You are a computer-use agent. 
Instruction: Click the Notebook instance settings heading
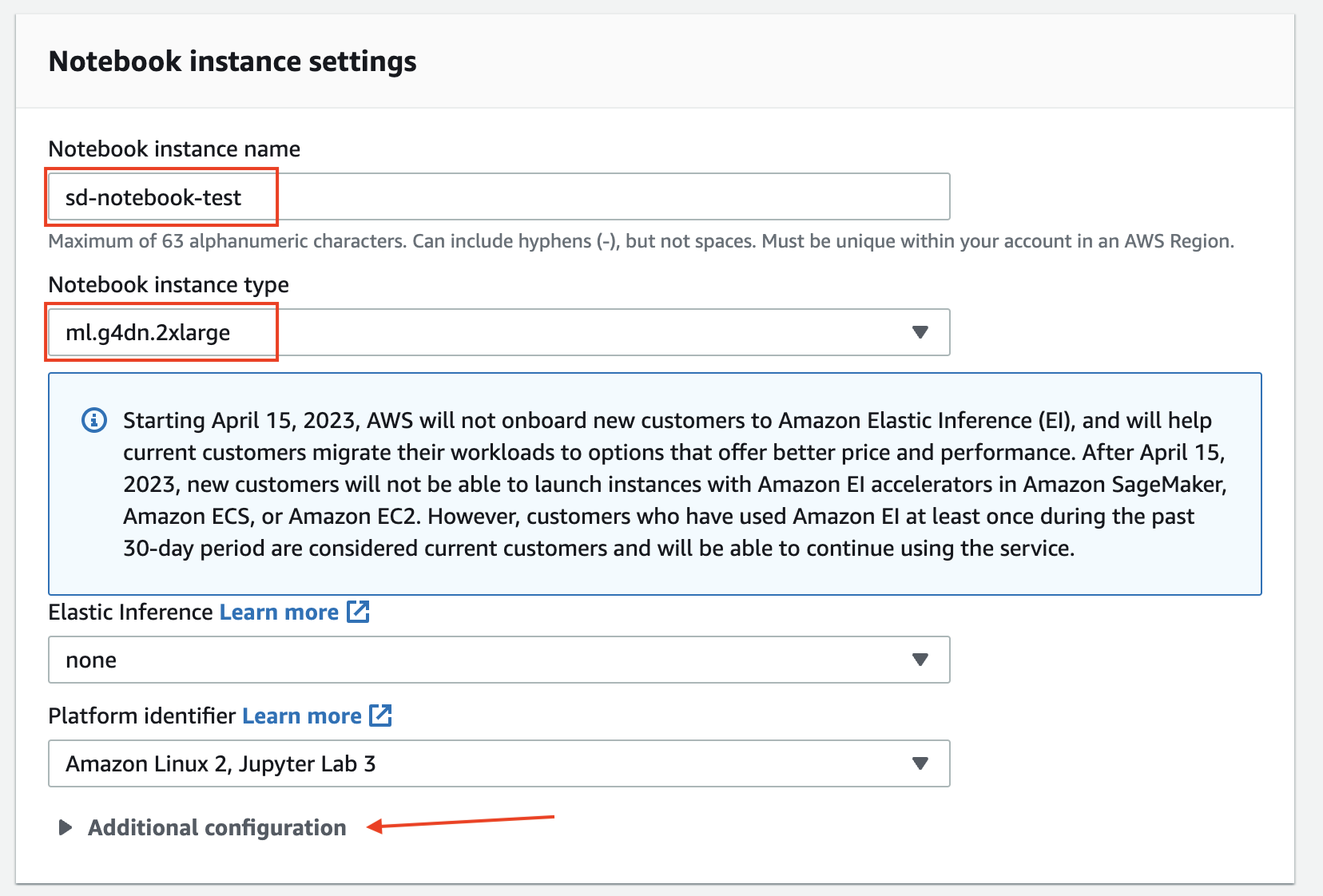(232, 61)
